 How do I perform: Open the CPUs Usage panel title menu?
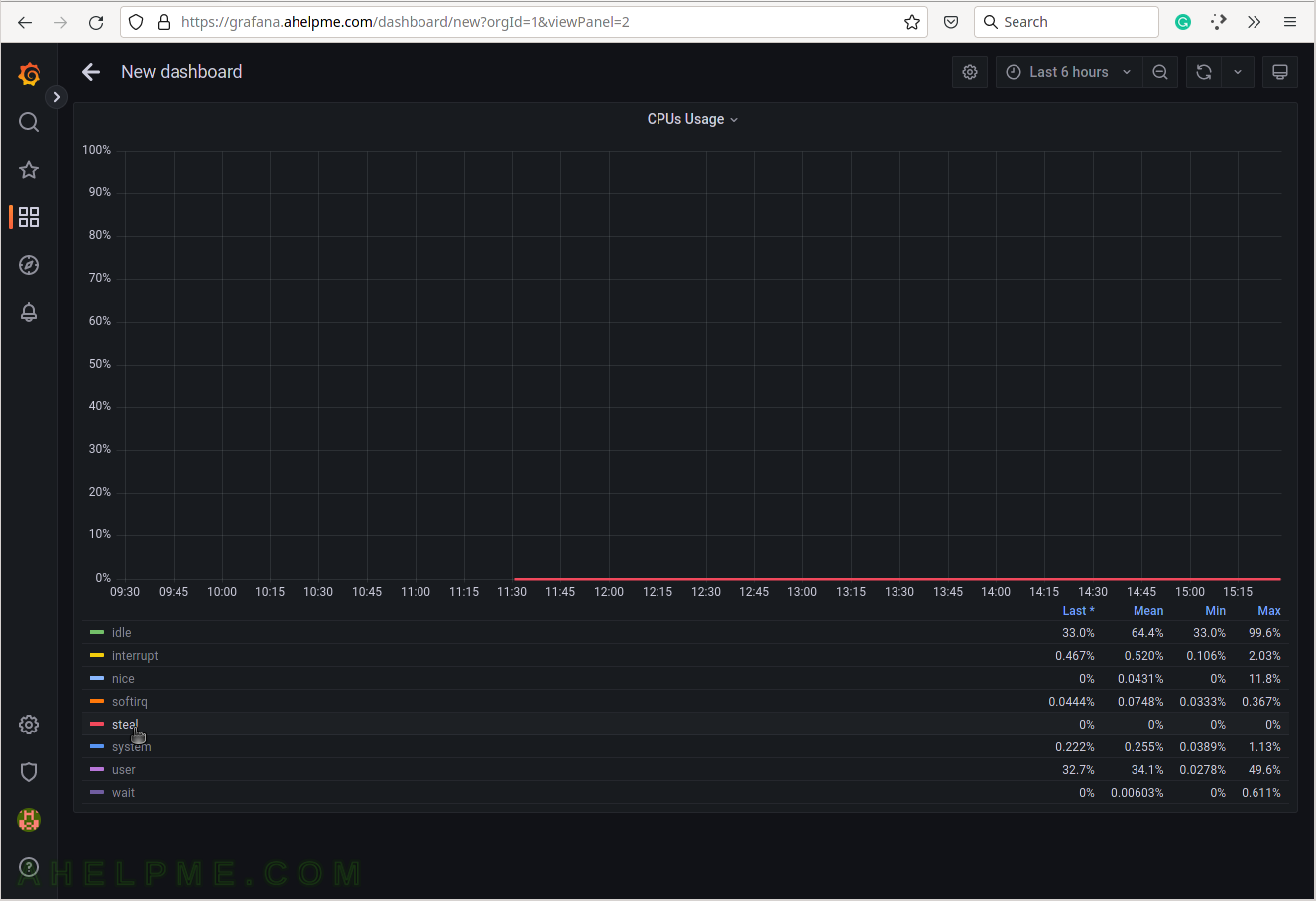point(692,119)
